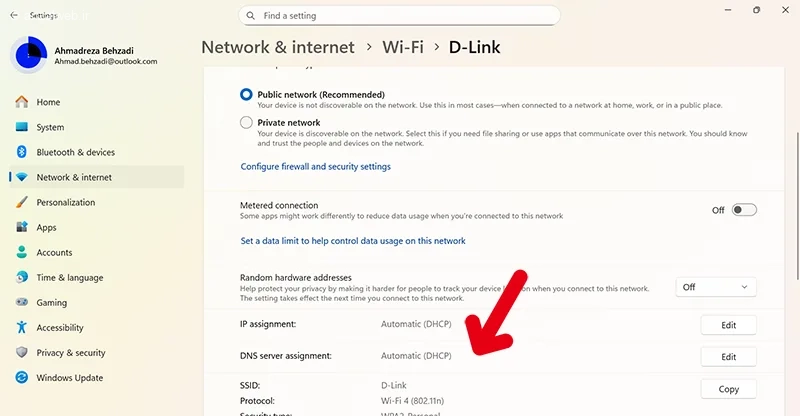Navigate to Wi-Fi breadcrumb
Screen dimensions: 800x416
click(404, 47)
